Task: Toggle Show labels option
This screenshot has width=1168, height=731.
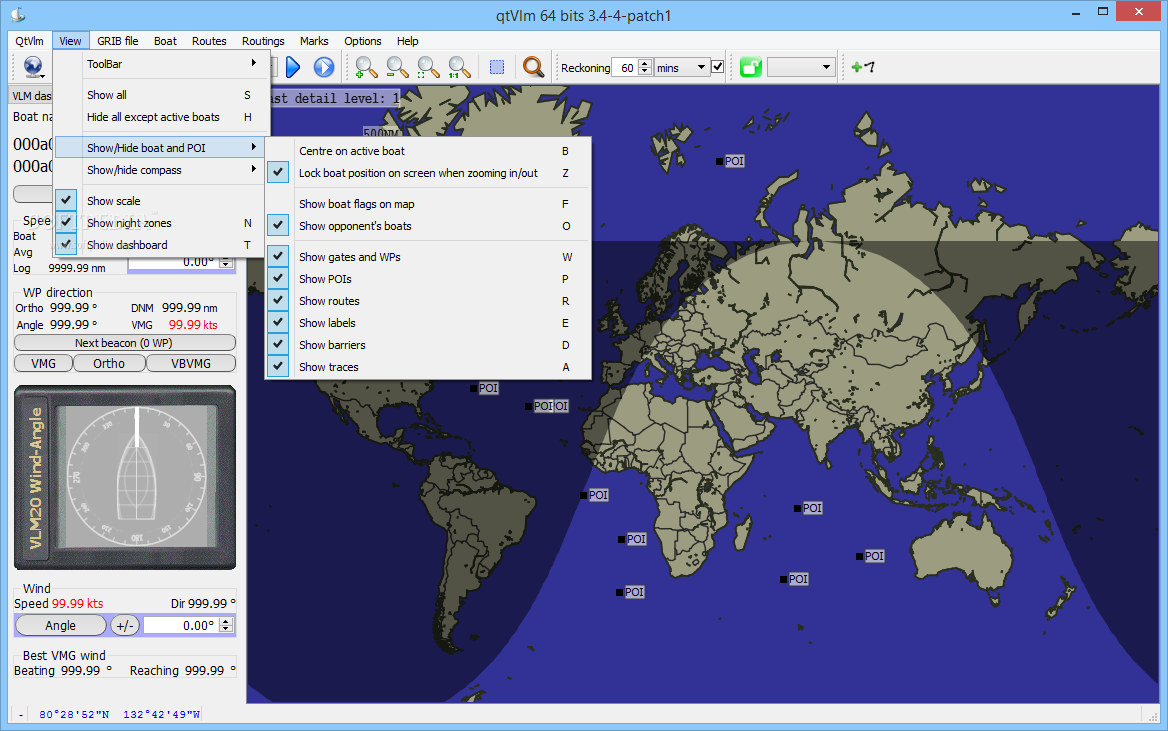Action: click(x=428, y=323)
